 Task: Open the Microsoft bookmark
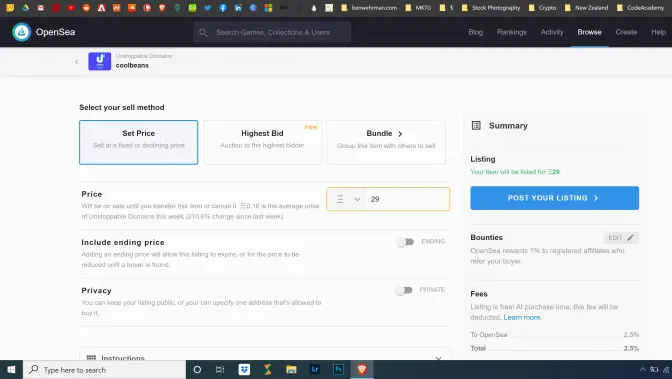point(268,8)
